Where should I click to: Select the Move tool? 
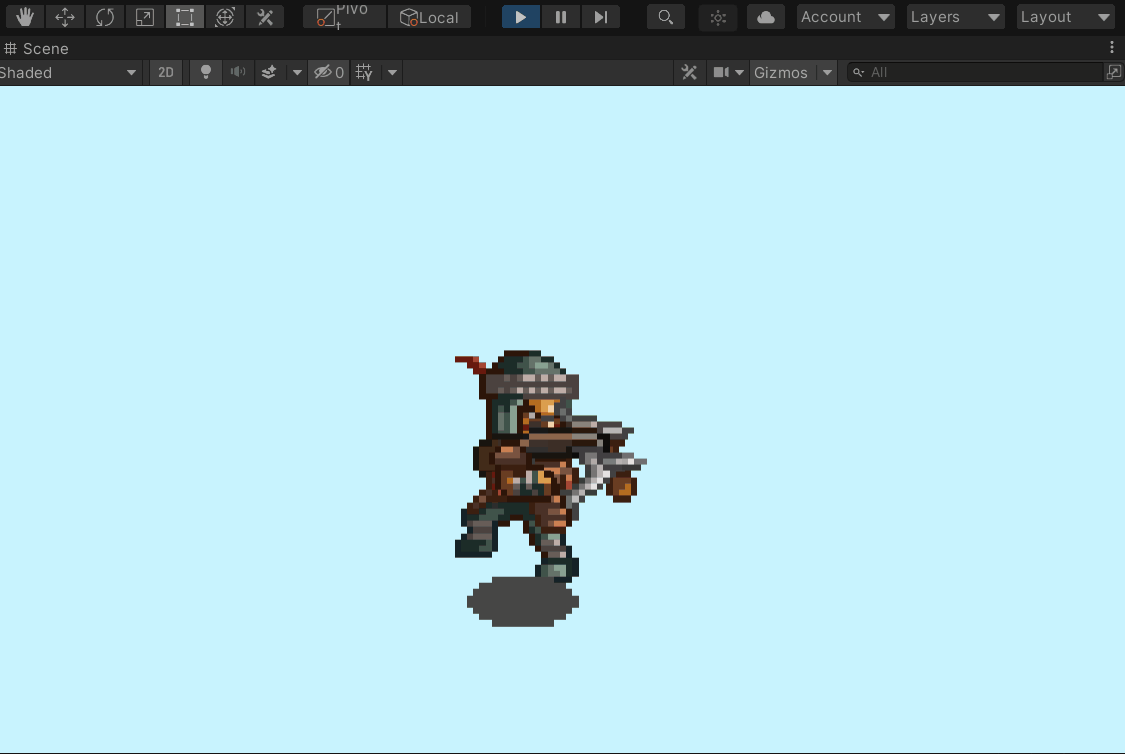(x=65, y=17)
